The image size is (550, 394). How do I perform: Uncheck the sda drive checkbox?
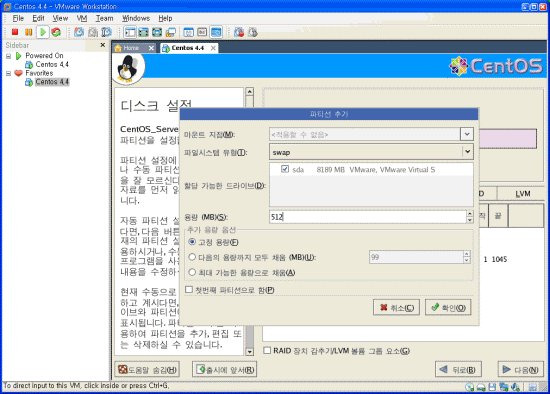tap(285, 169)
